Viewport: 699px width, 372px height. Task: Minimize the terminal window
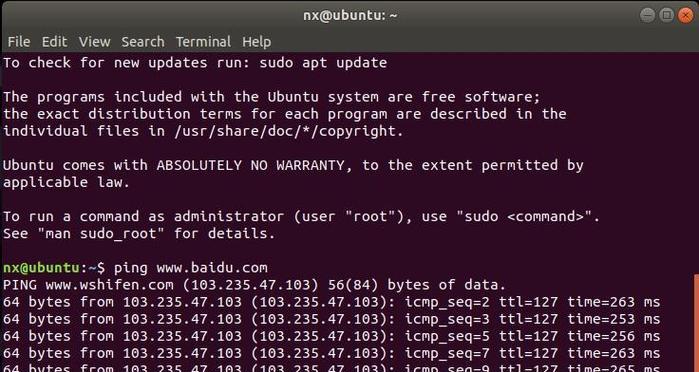[x=648, y=15]
